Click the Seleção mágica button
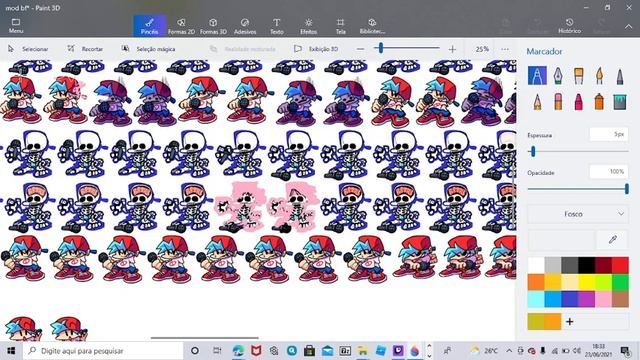 point(149,49)
